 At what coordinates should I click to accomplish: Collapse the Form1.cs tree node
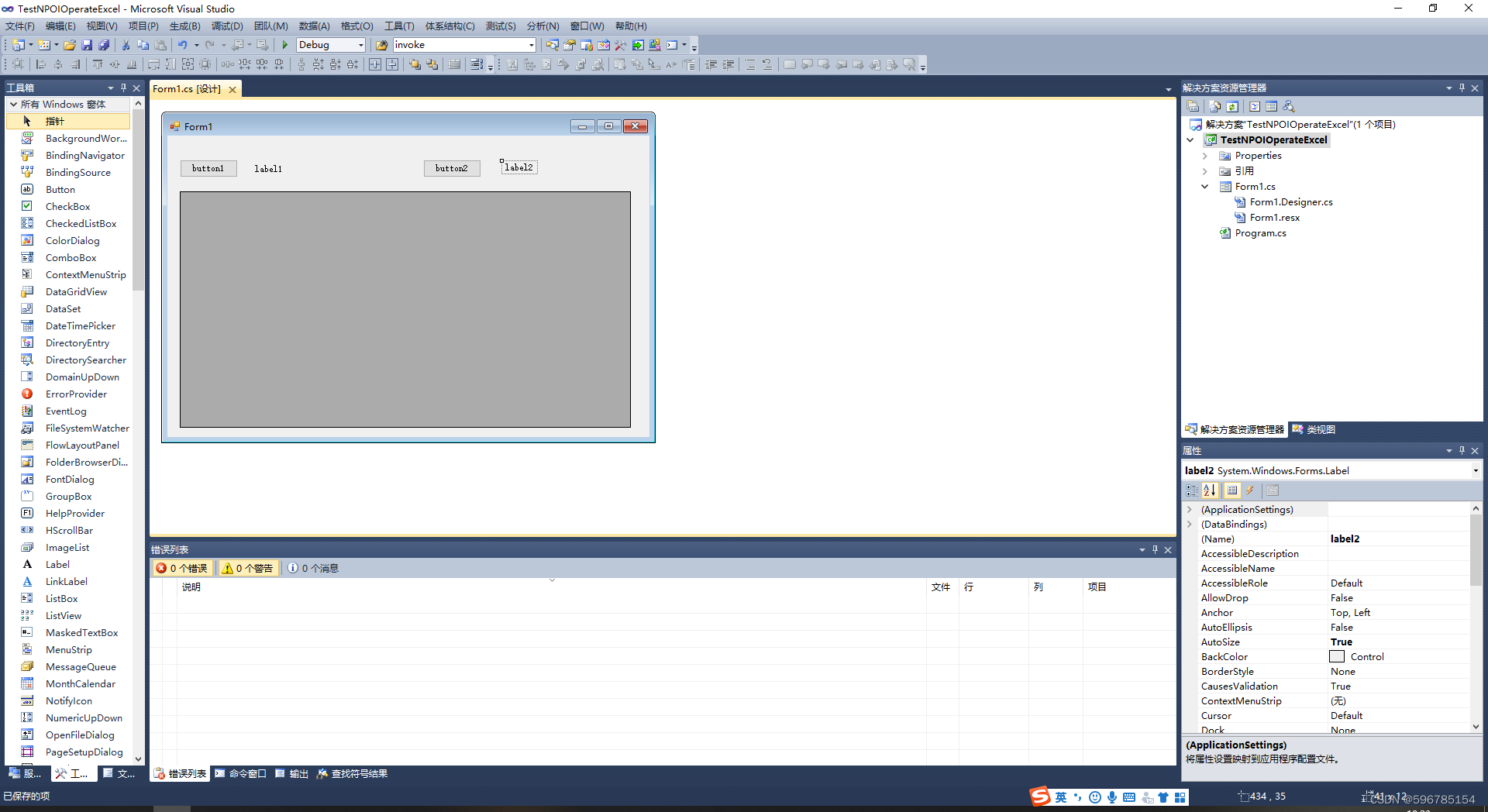(1205, 187)
